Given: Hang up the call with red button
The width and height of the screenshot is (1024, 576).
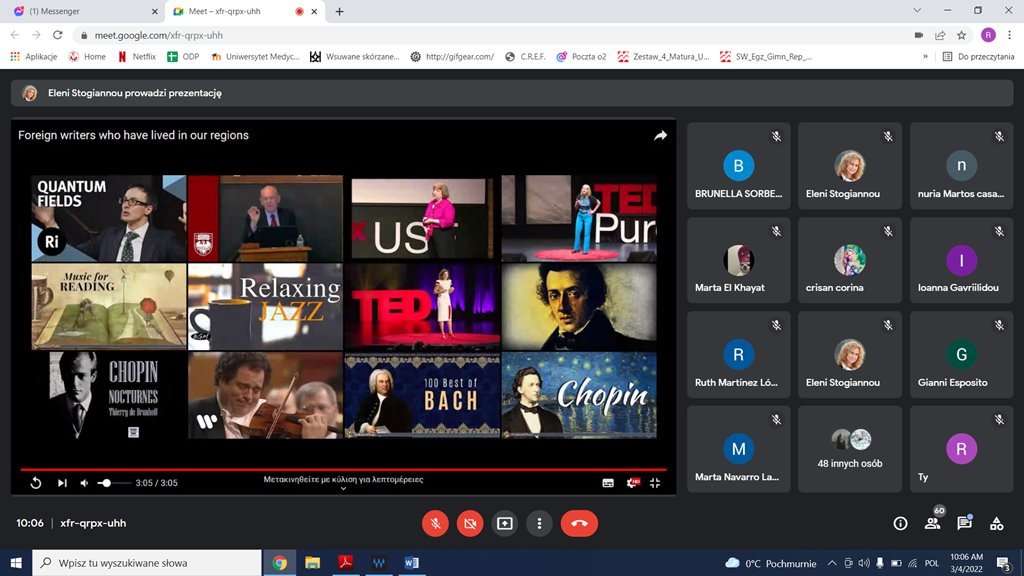Looking at the screenshot, I should tap(579, 523).
